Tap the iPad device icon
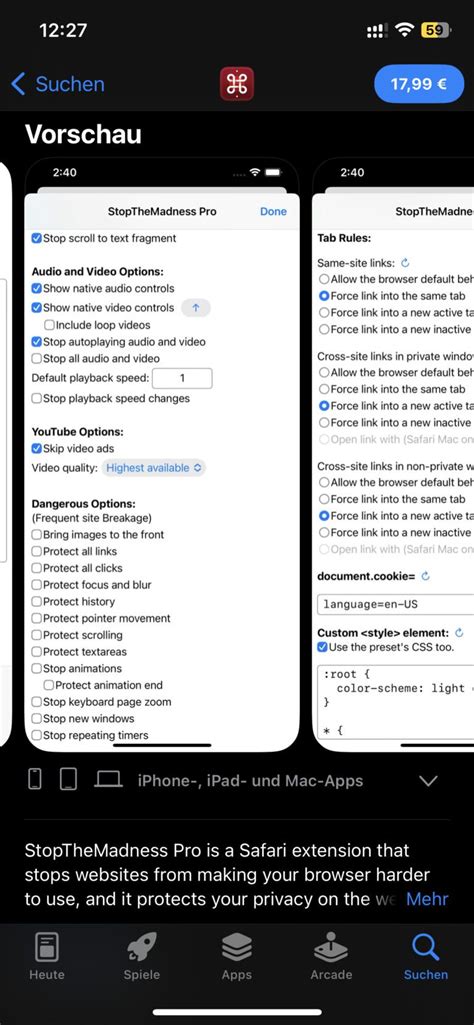 [x=68, y=779]
